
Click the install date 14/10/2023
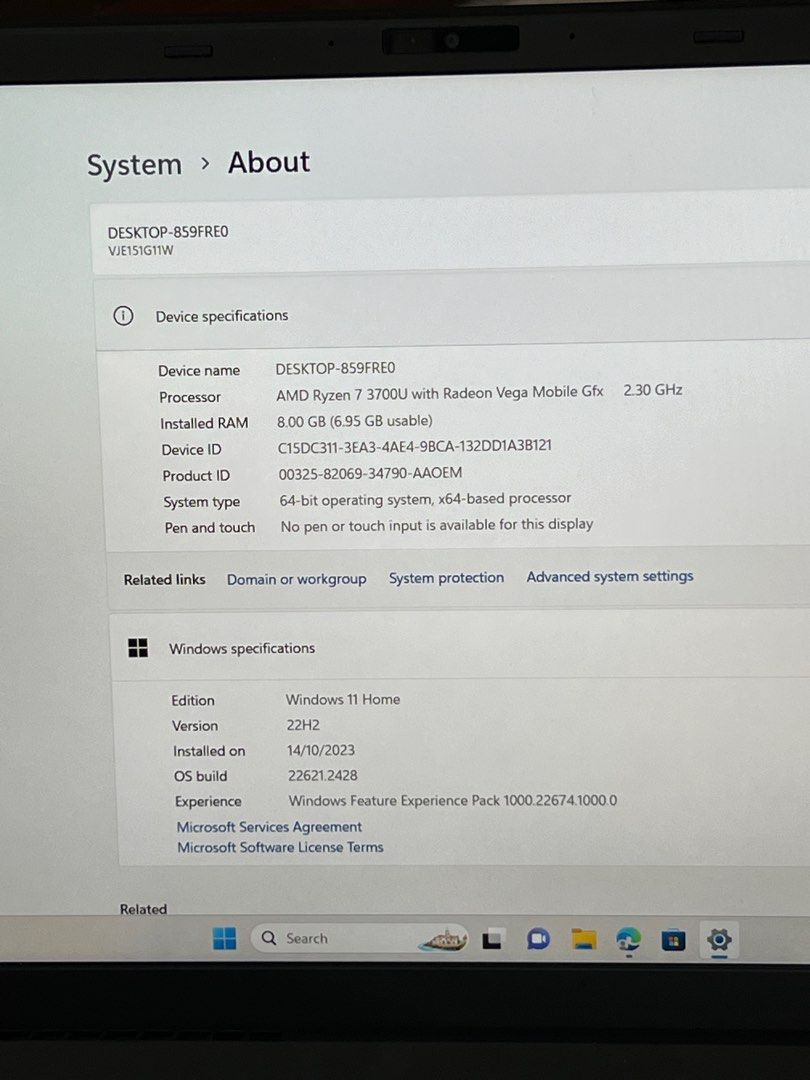point(321,750)
